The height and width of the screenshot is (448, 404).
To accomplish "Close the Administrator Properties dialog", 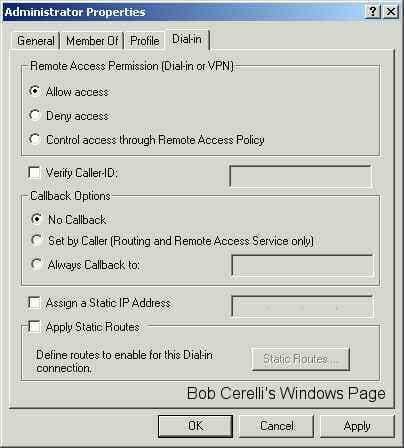I will (x=391, y=12).
